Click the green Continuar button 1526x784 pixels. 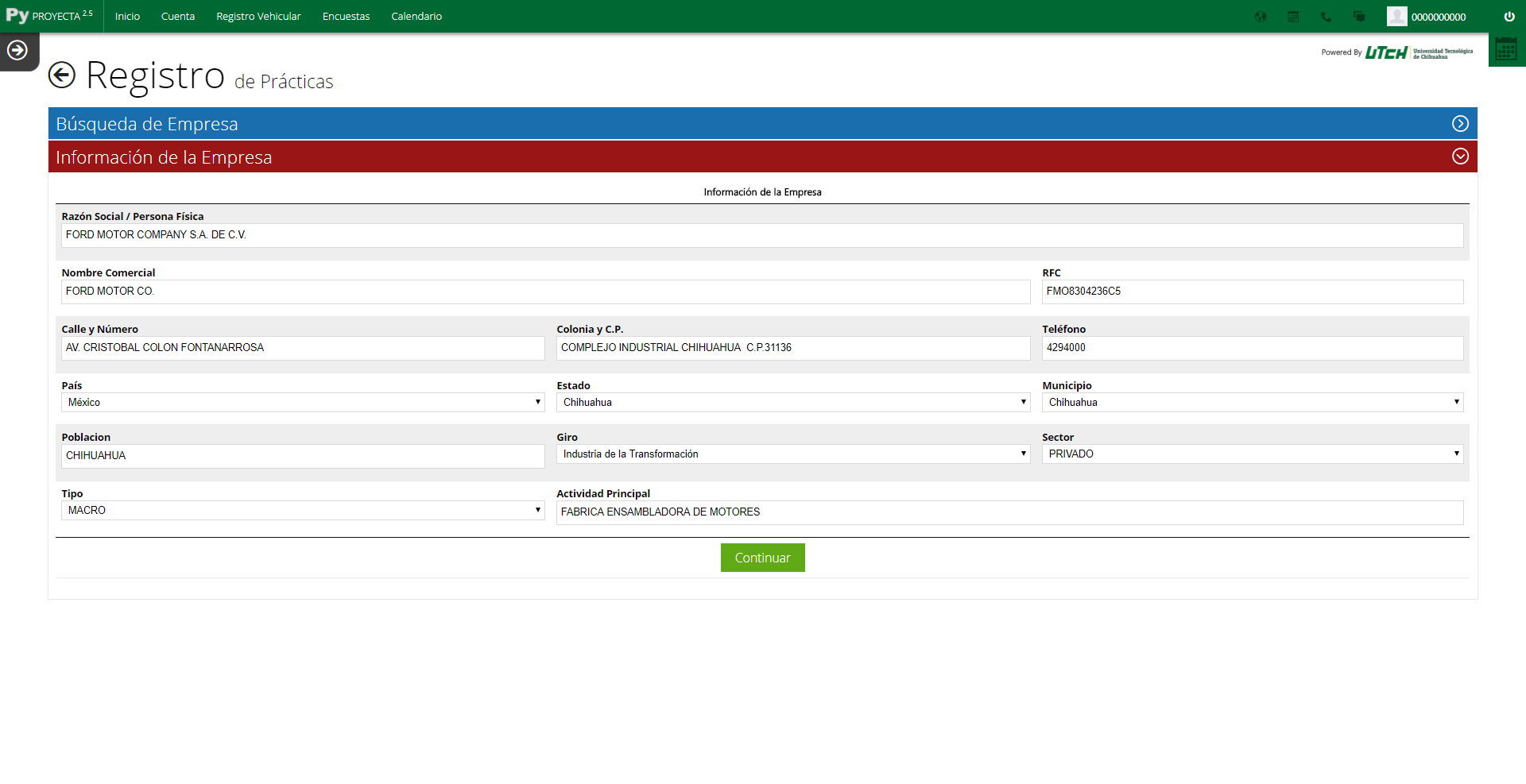point(763,558)
